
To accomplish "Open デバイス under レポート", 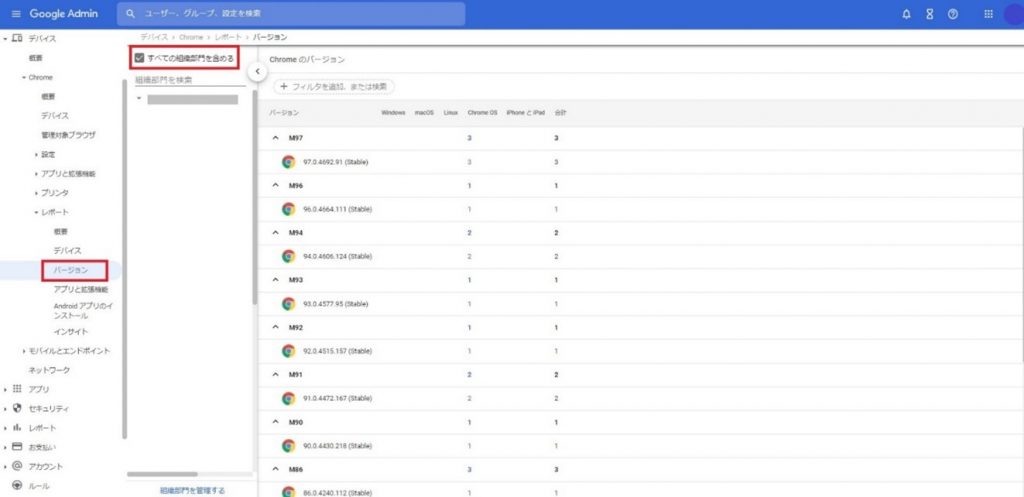I will (67, 251).
